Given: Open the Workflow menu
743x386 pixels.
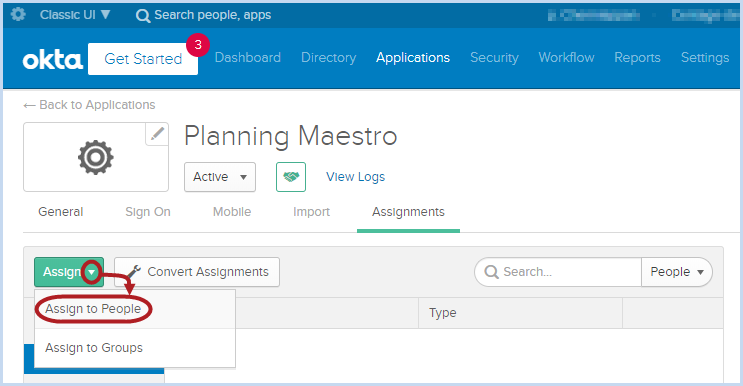Looking at the screenshot, I should [x=566, y=57].
